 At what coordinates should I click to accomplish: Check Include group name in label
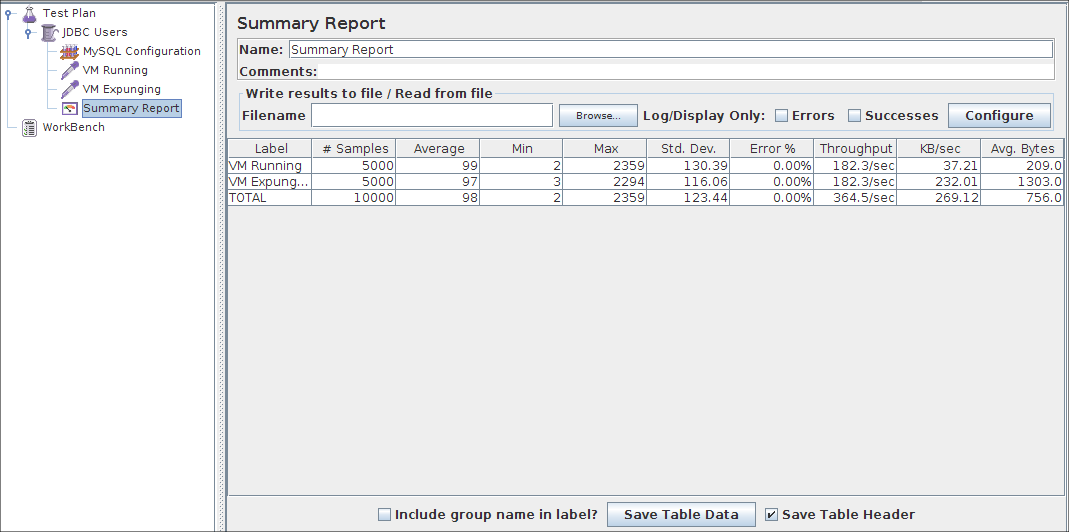[x=385, y=515]
